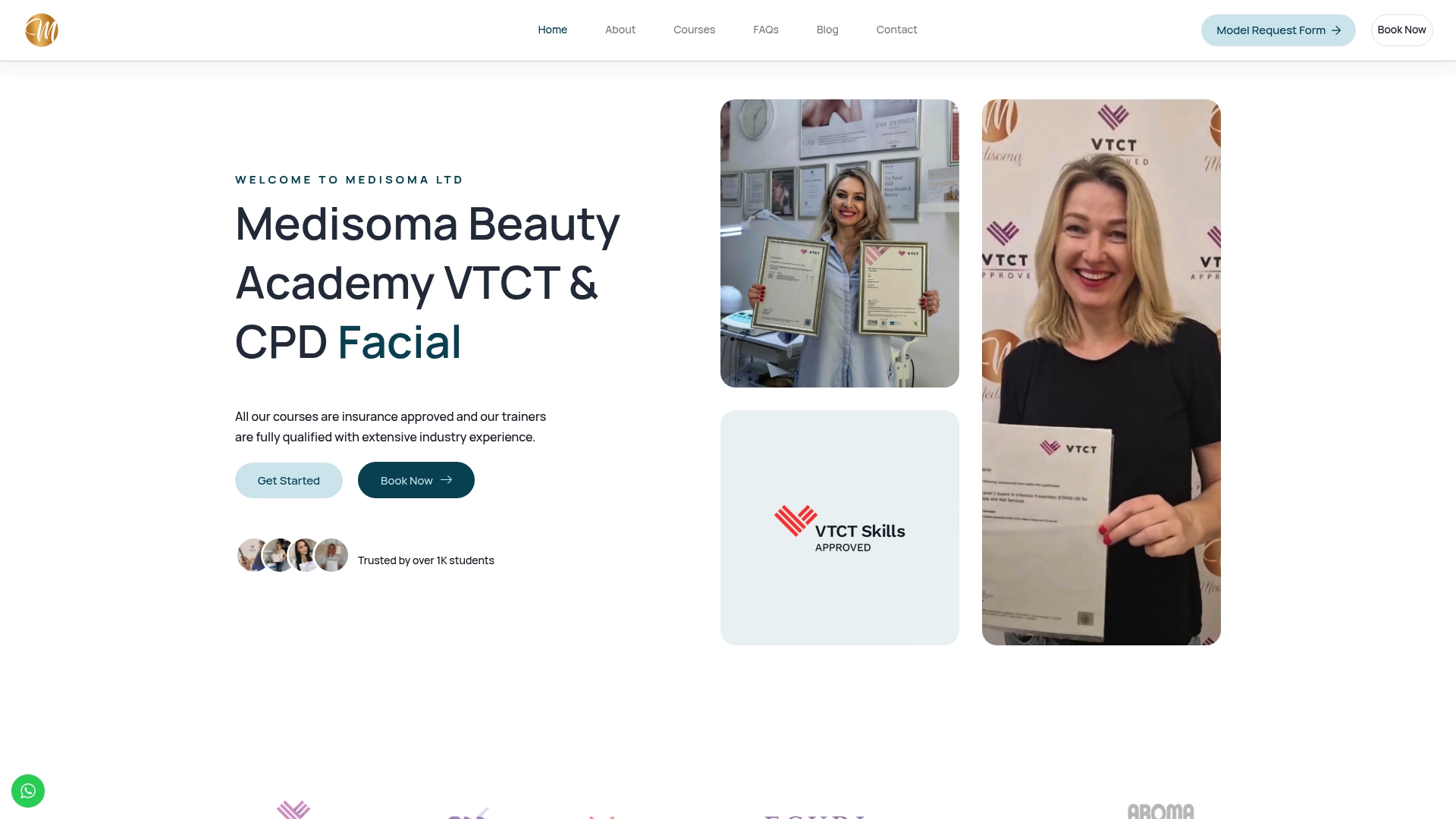Go to the Contact page
The image size is (1456, 819).
896,30
